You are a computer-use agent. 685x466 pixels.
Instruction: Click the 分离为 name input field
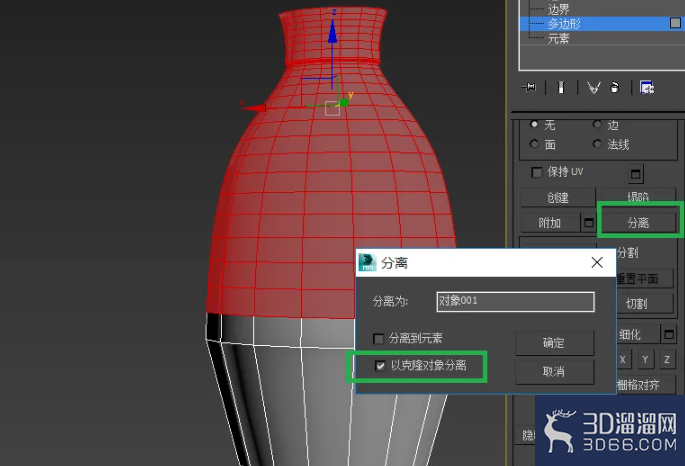[515, 302]
